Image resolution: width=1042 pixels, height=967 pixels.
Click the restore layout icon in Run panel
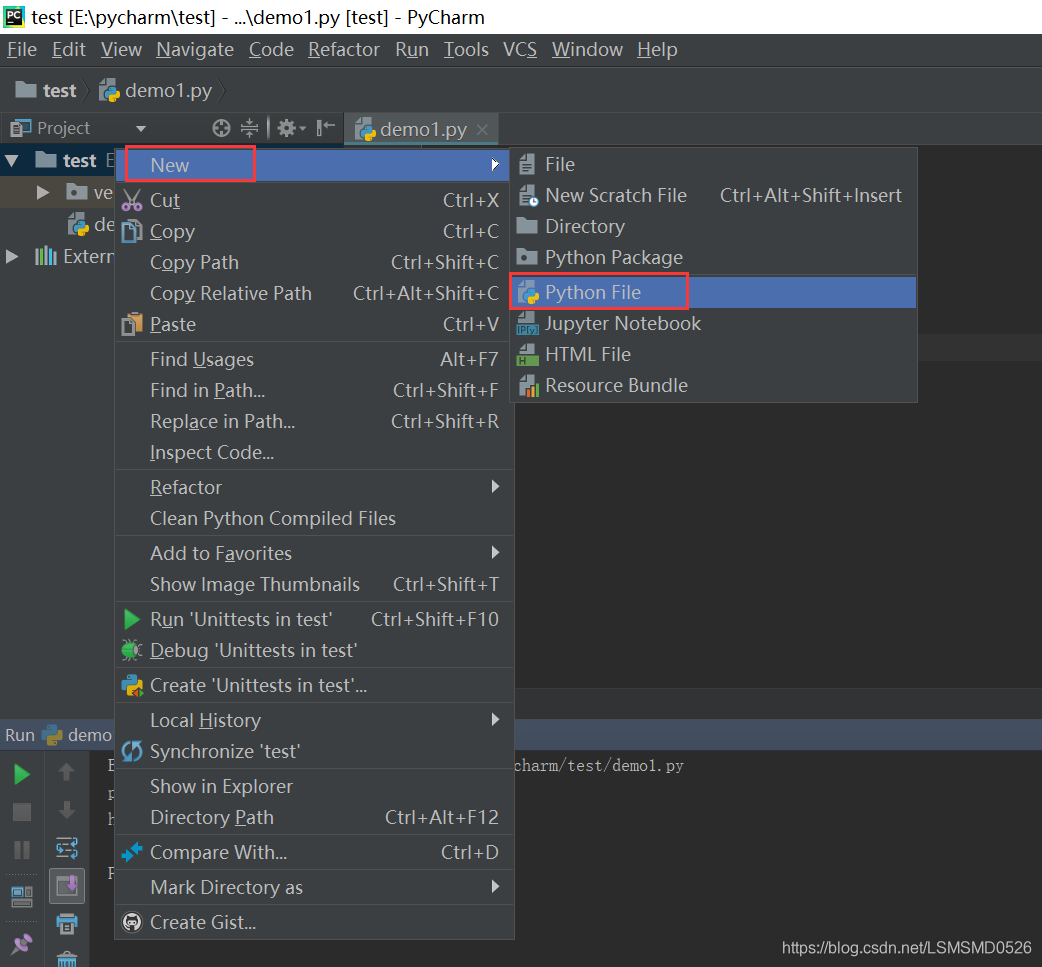(22, 897)
